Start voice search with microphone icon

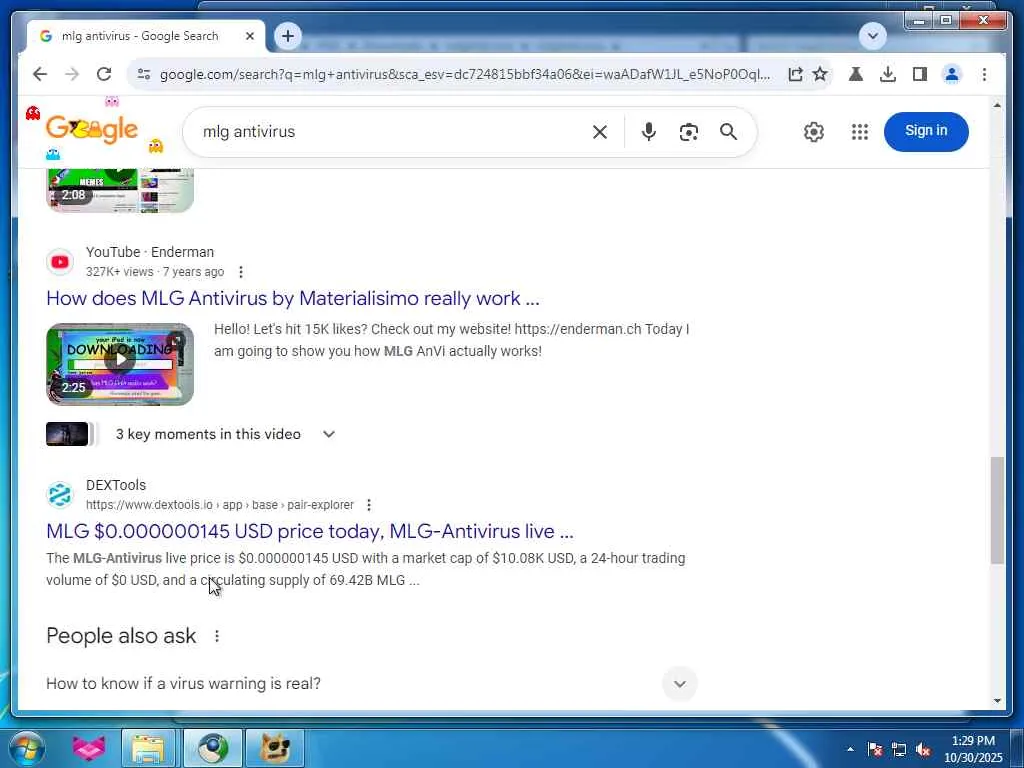(x=648, y=132)
